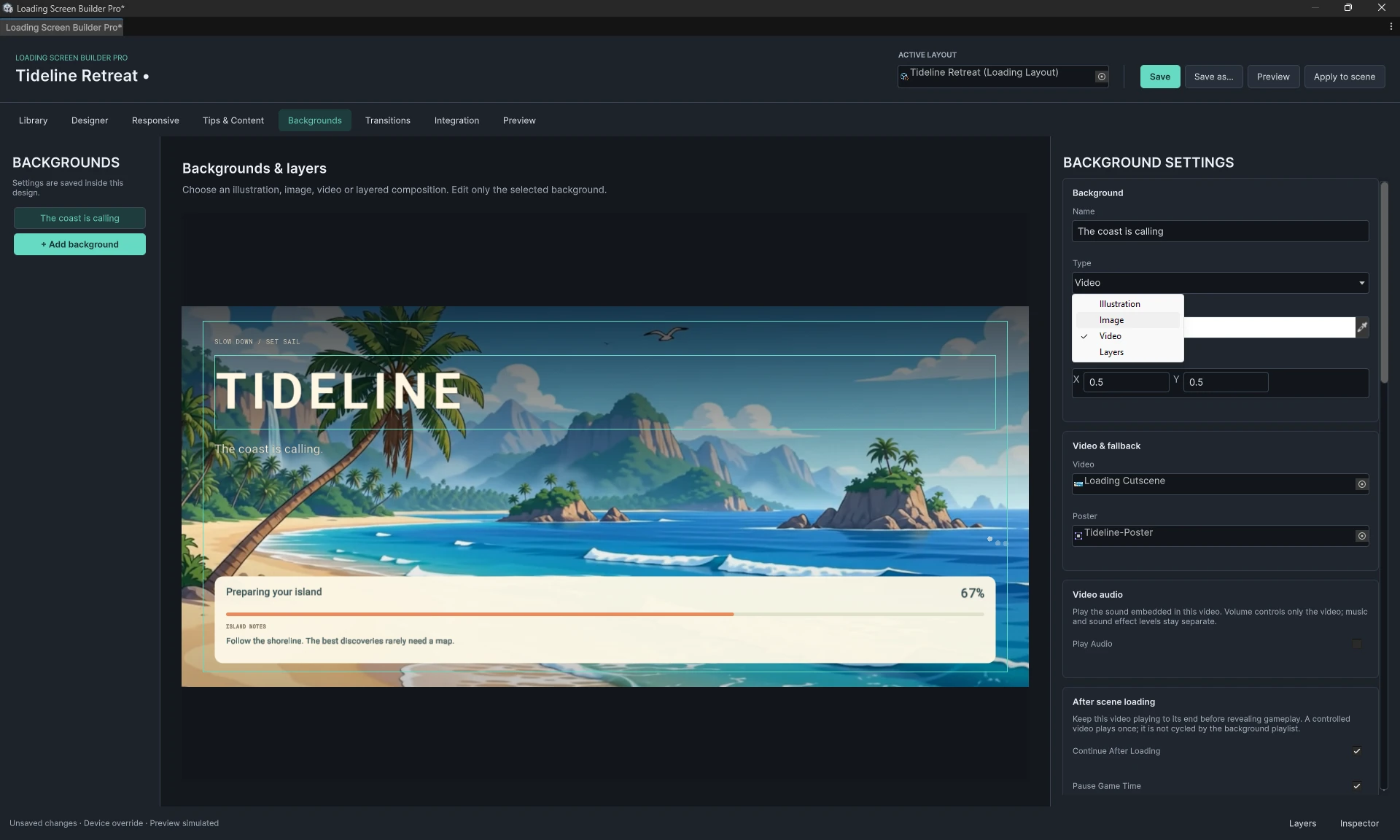Click 'Preparing your island' text in preview
Viewport: 1400px width, 840px height.
[x=273, y=592]
